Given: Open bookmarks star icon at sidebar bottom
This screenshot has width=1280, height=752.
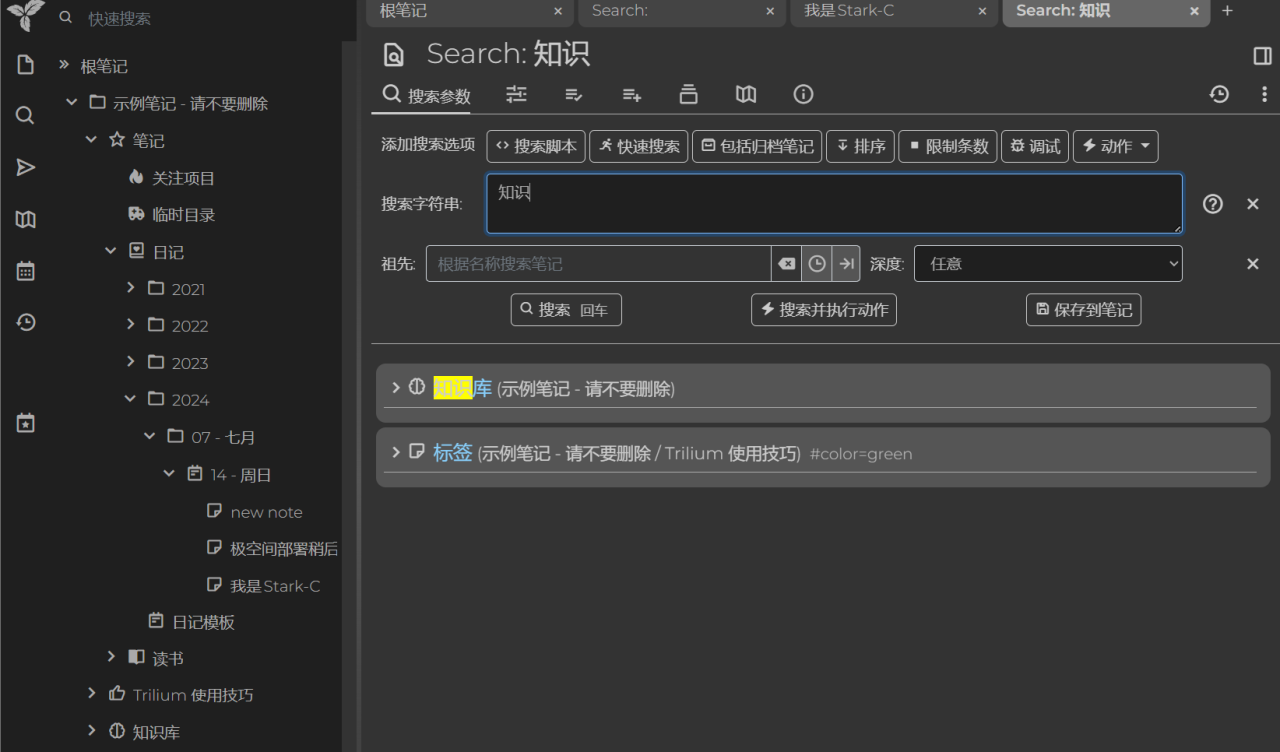Looking at the screenshot, I should tap(24, 422).
